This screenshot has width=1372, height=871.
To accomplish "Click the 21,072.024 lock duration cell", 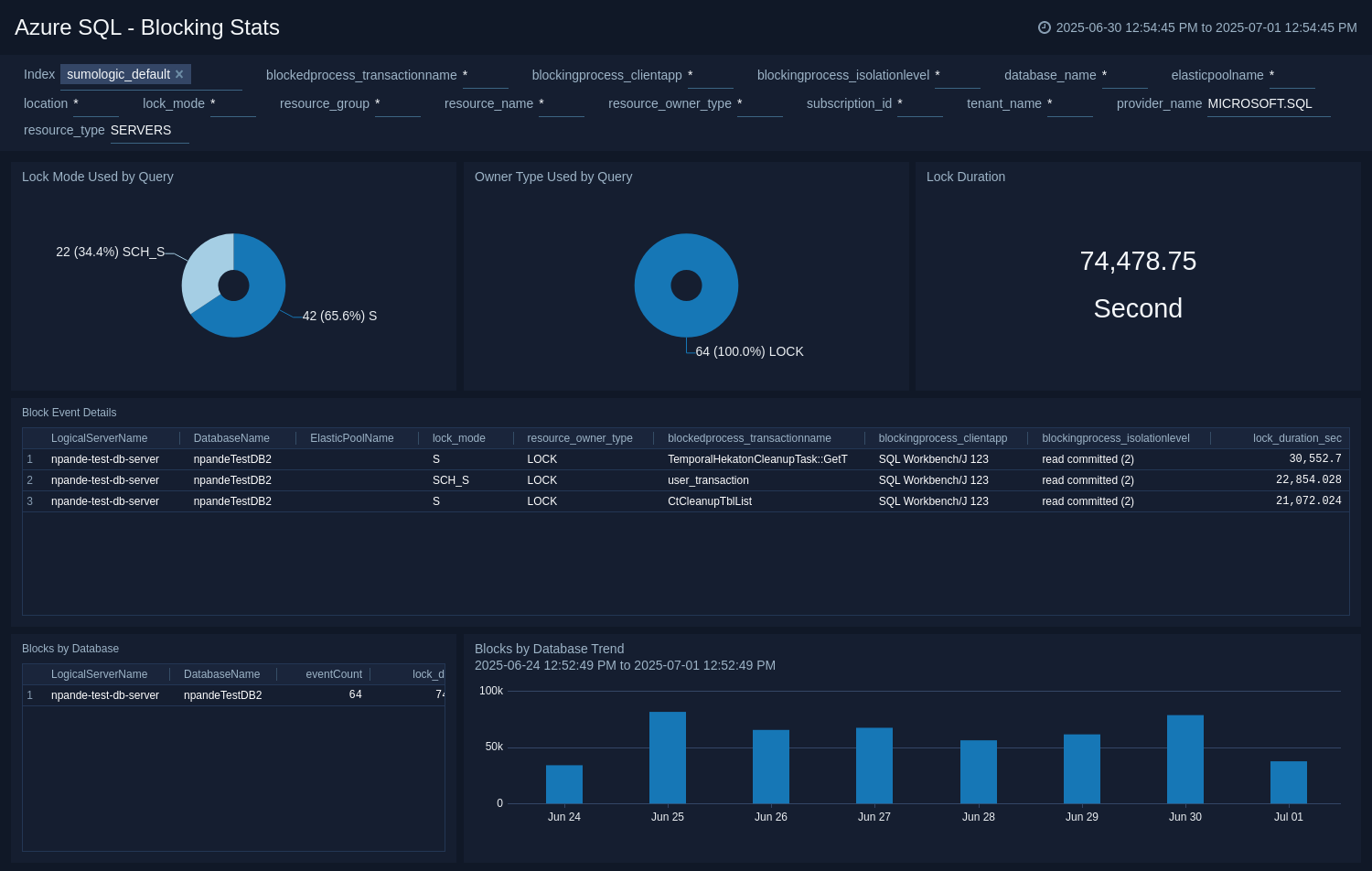I will [x=1309, y=501].
